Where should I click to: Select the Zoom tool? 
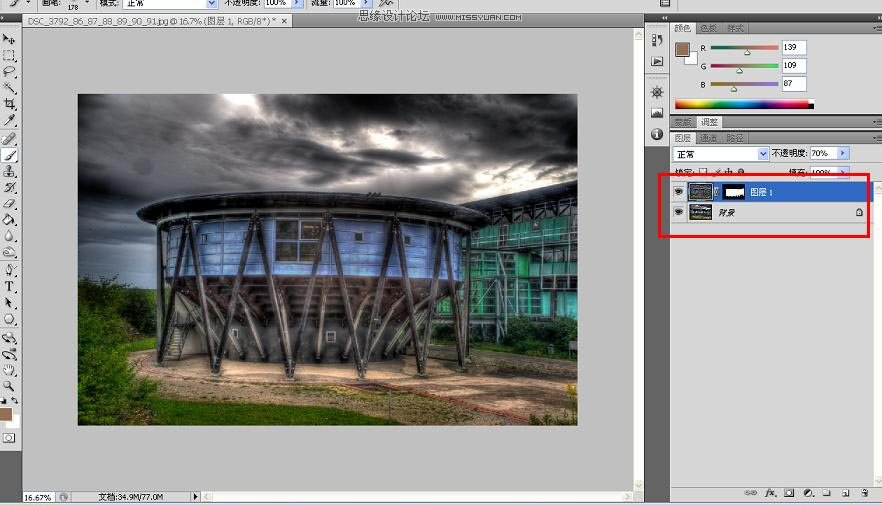click(x=9, y=386)
